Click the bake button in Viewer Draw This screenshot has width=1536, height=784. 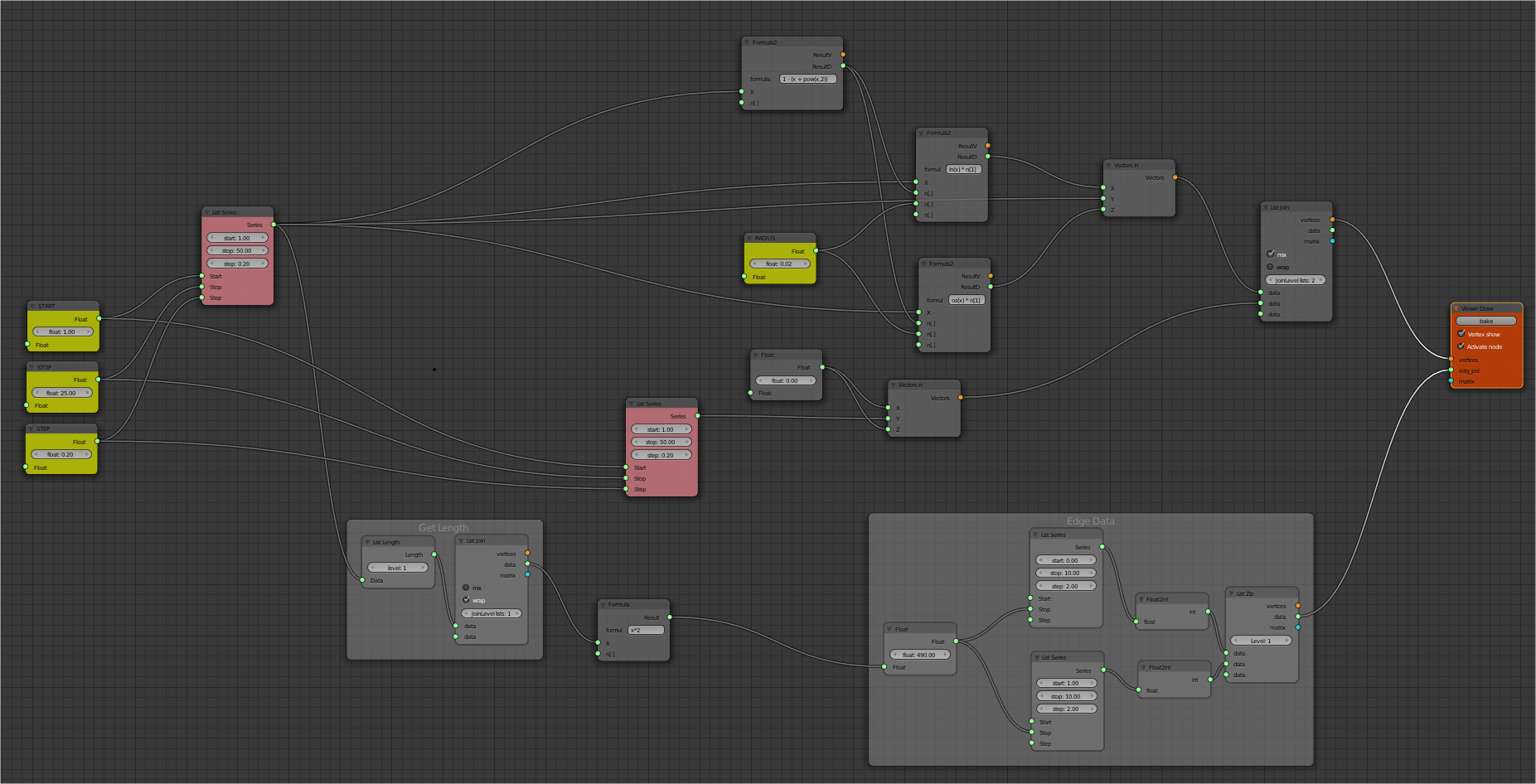tap(1486, 321)
